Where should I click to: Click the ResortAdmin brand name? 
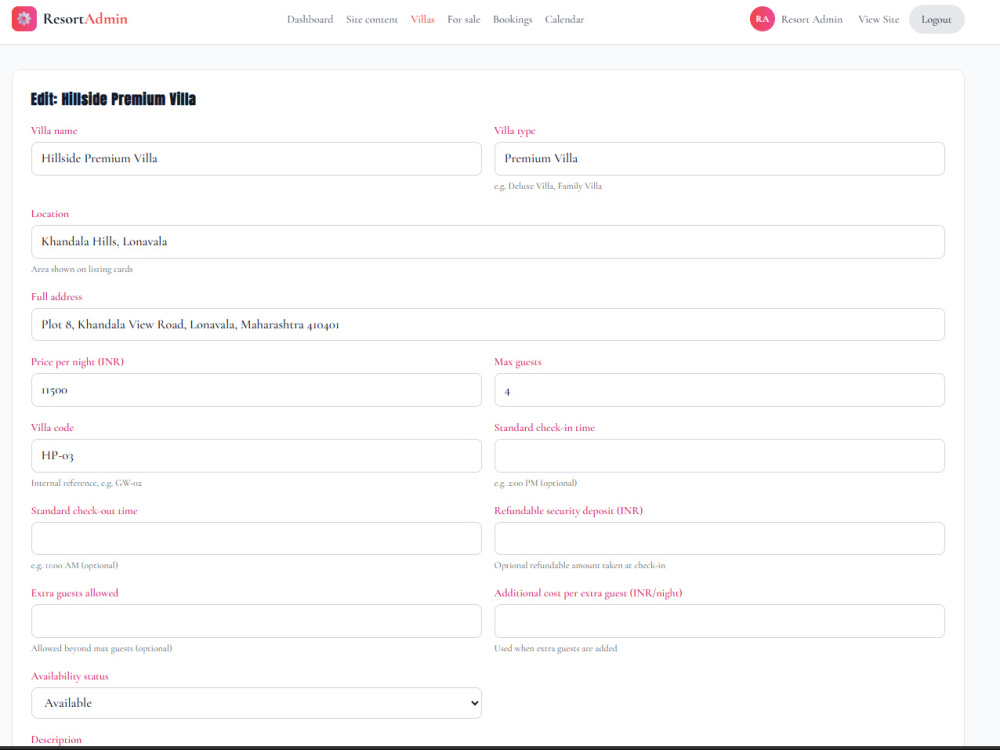click(85, 19)
